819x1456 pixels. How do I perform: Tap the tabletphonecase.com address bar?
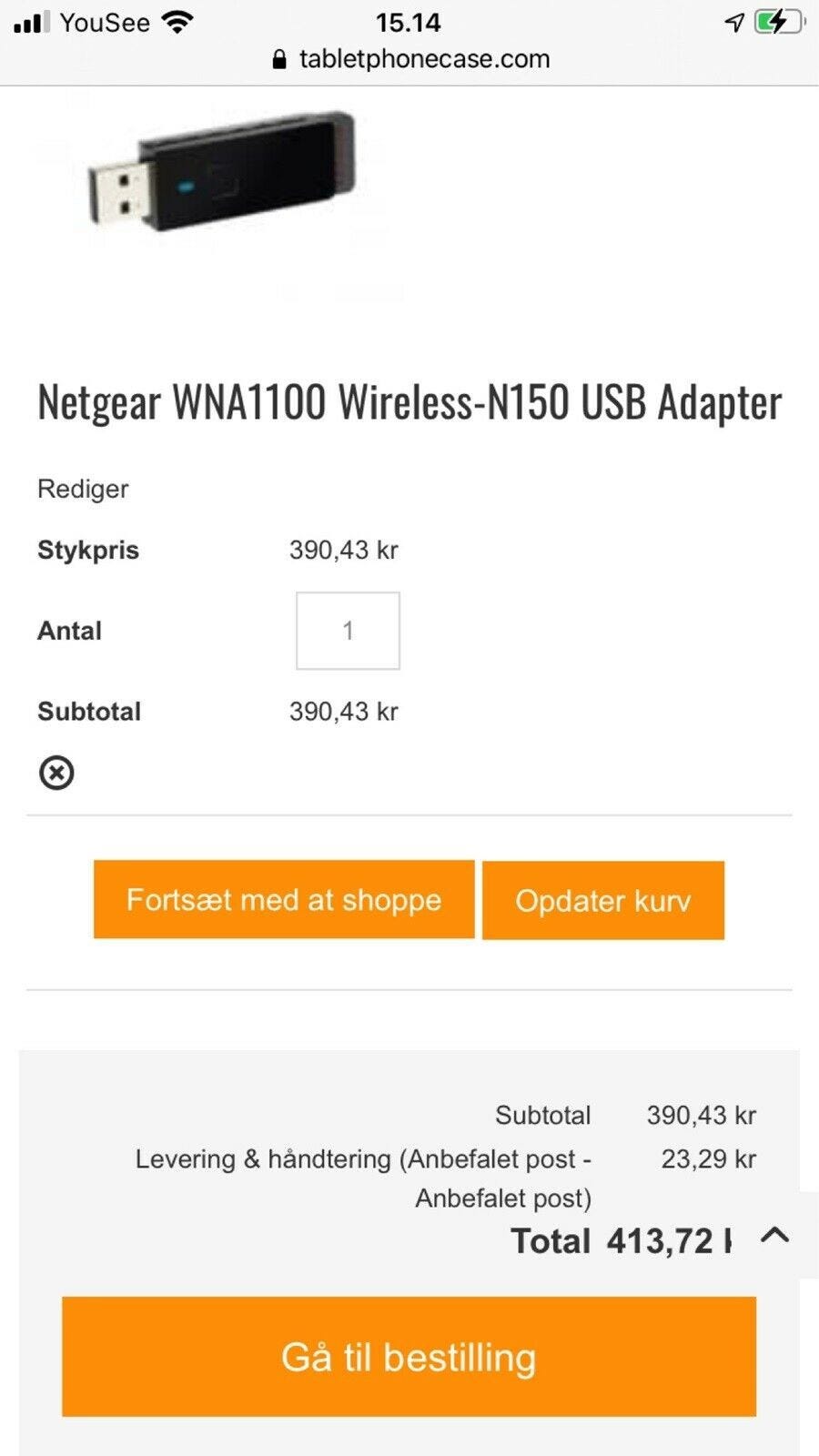point(424,60)
